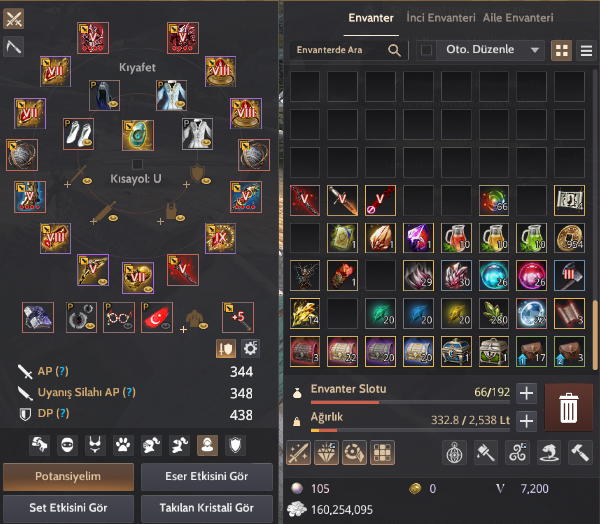The image size is (600, 524).
Task: Select the sparkling sword enhancement icon
Action: click(x=298, y=453)
